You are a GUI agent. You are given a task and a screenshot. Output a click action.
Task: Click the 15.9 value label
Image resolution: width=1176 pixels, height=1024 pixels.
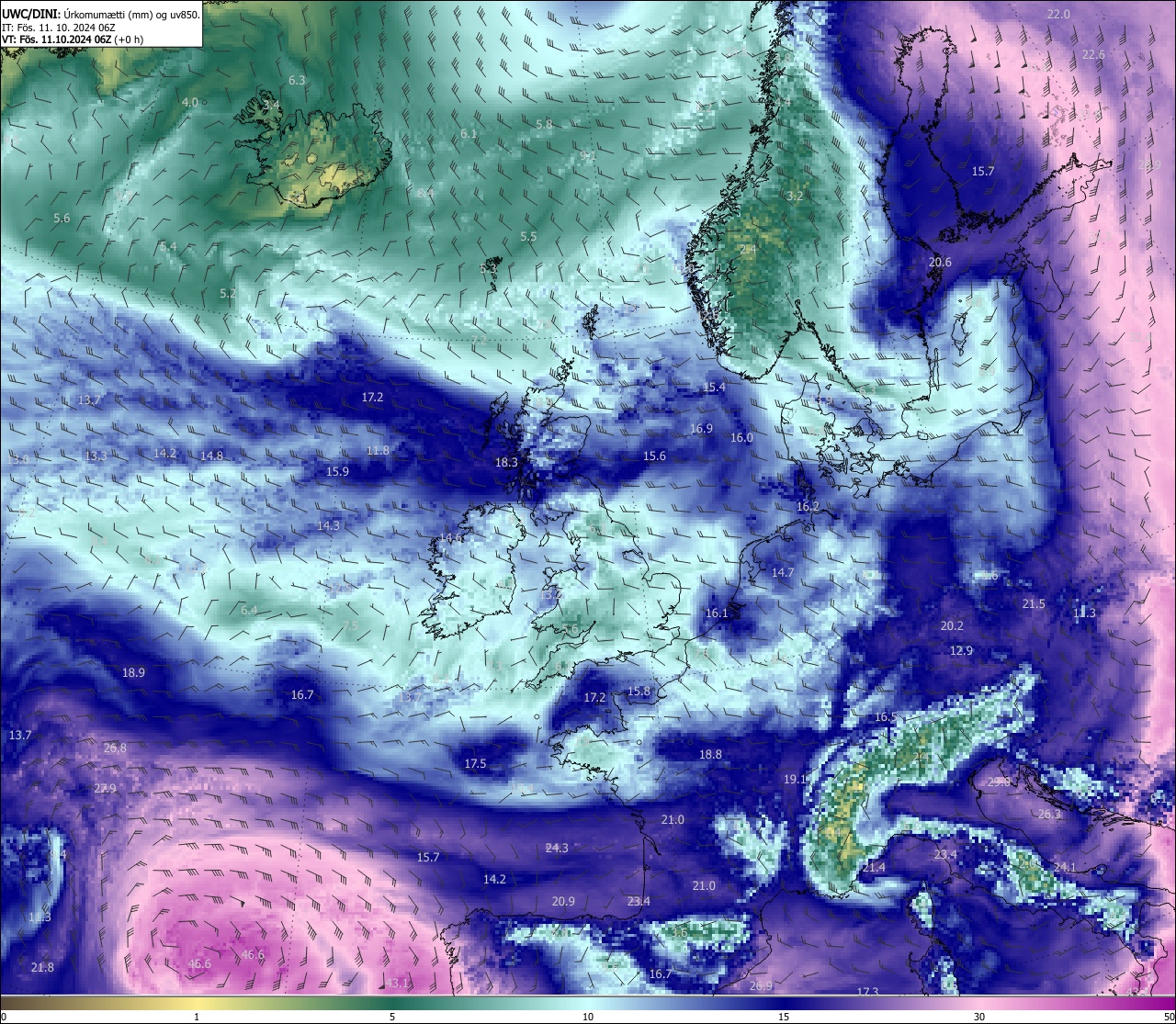pos(337,471)
